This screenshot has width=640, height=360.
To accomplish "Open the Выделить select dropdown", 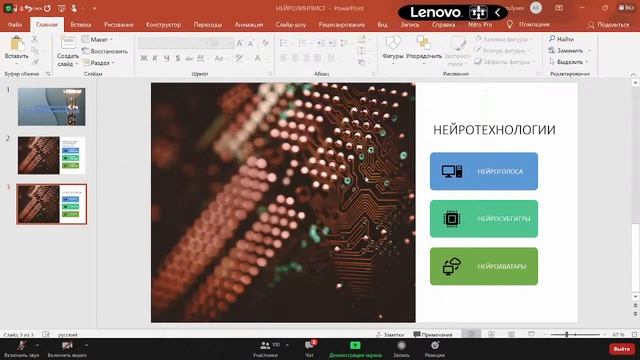I will tap(569, 62).
